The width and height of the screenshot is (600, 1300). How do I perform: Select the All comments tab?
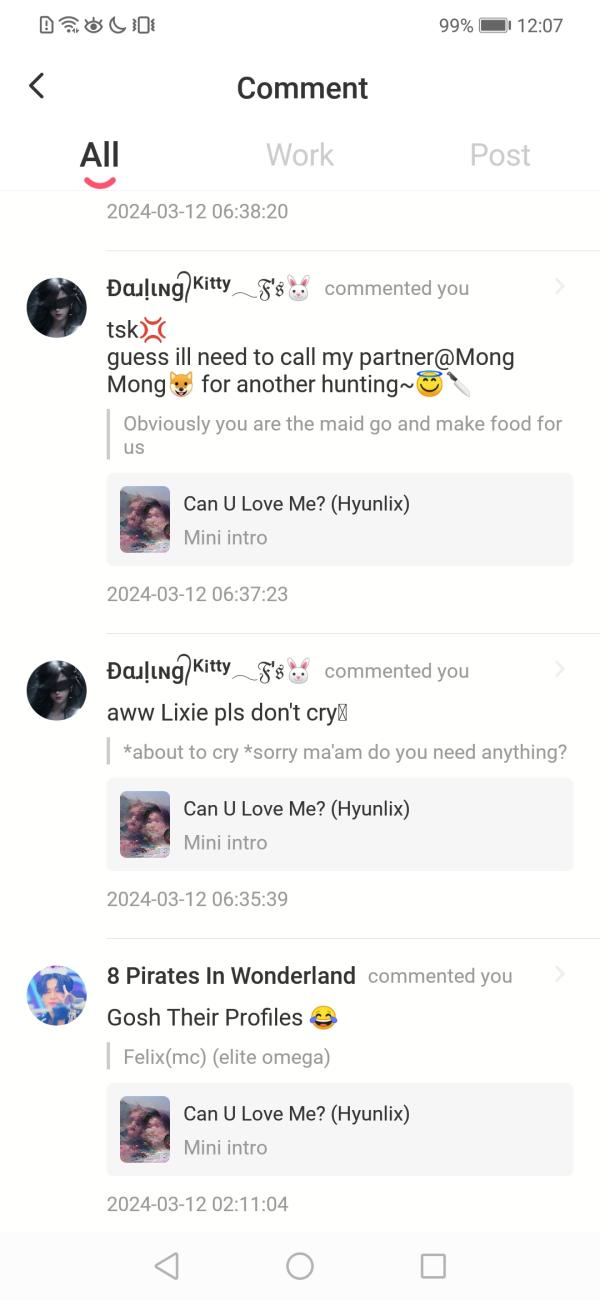click(x=99, y=155)
